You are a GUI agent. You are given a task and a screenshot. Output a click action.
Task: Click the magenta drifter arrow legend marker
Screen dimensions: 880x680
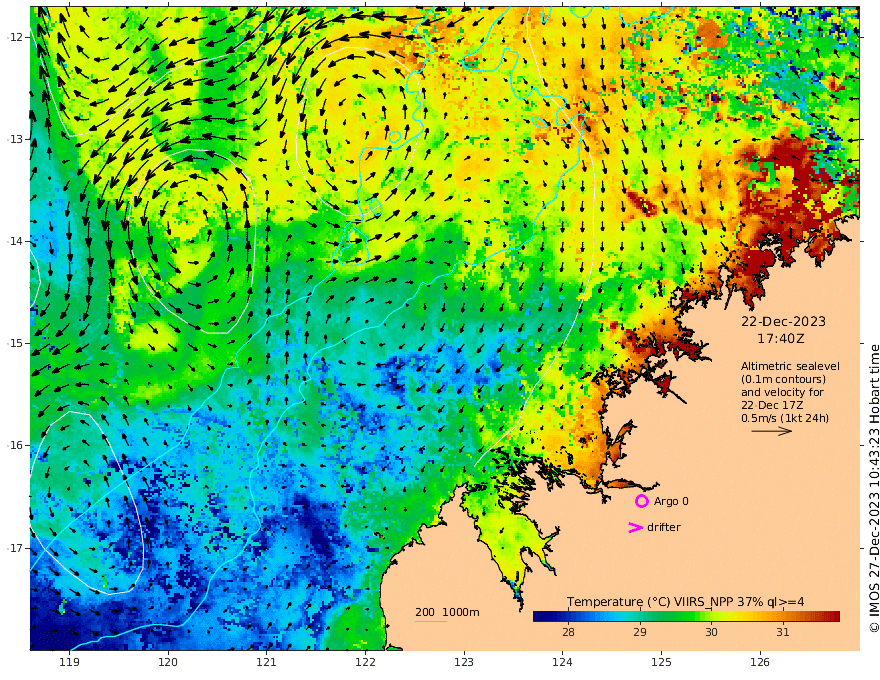click(x=635, y=527)
